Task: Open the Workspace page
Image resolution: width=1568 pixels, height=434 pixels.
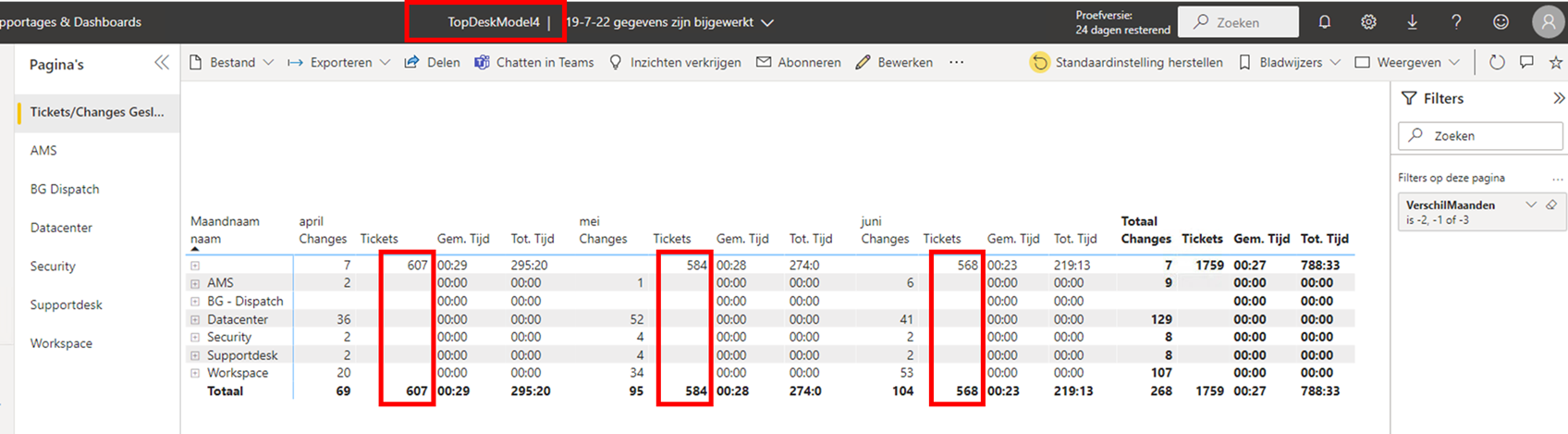Action: coord(97,343)
